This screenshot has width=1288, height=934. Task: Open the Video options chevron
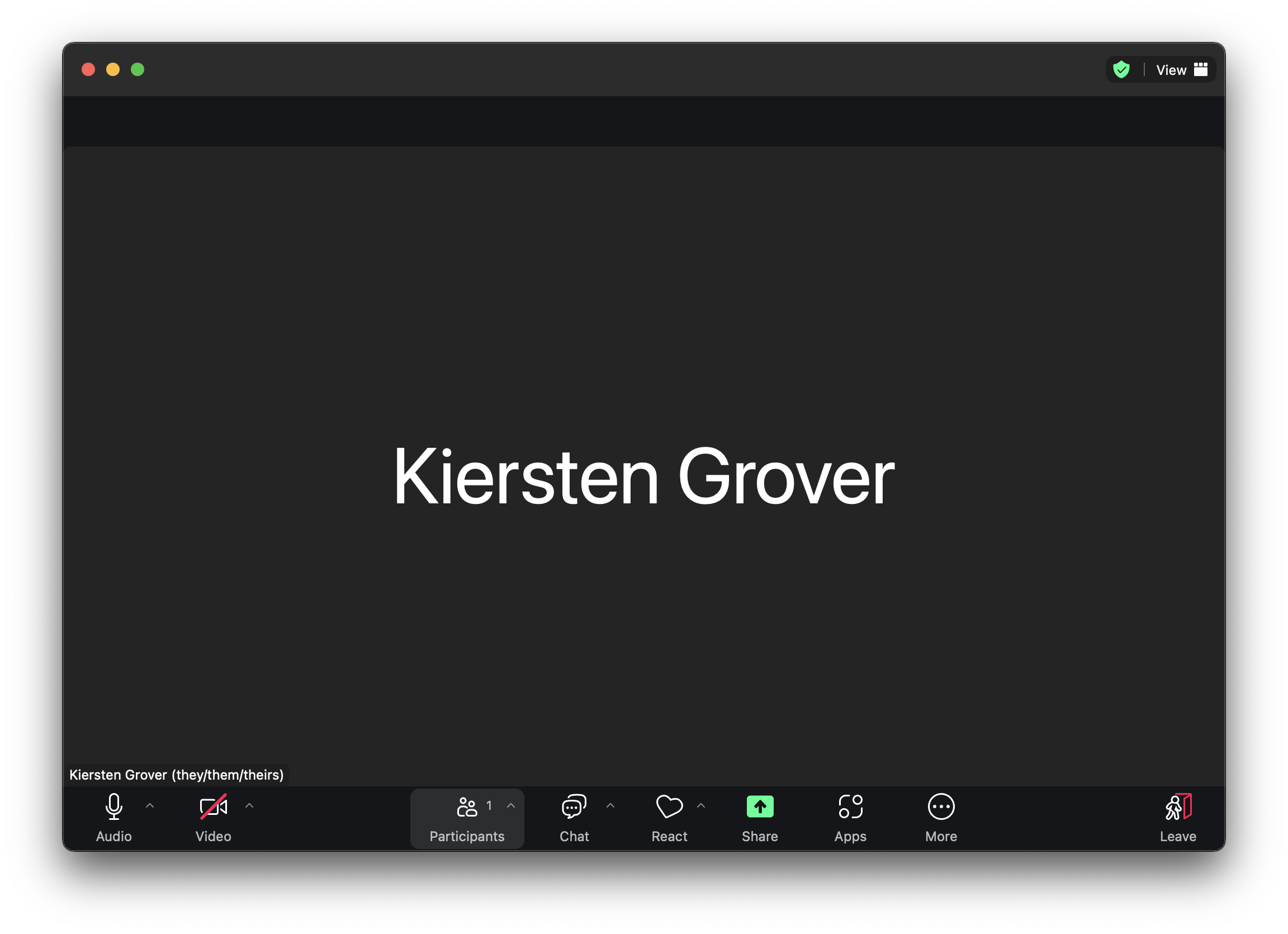point(249,805)
